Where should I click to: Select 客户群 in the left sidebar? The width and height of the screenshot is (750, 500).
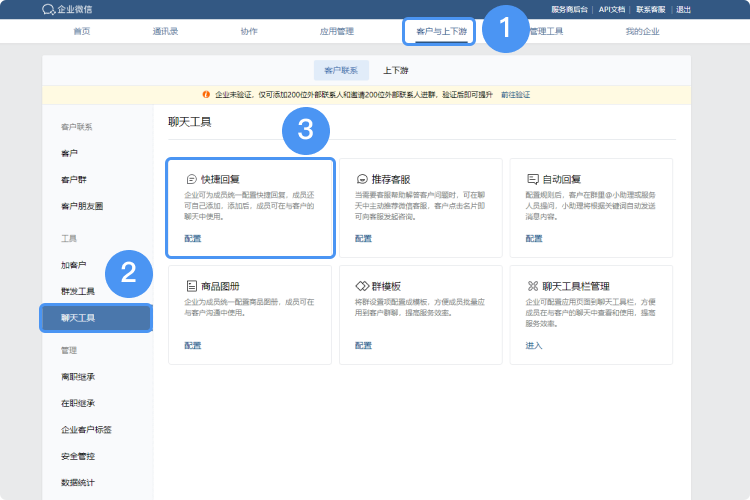coord(73,180)
